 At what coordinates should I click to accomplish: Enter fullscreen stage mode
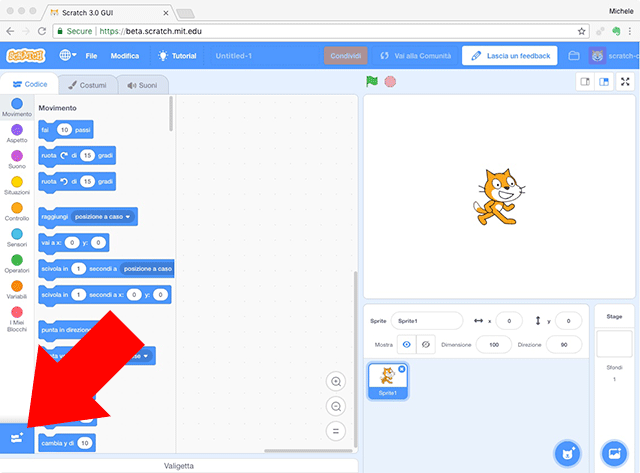coord(625,82)
